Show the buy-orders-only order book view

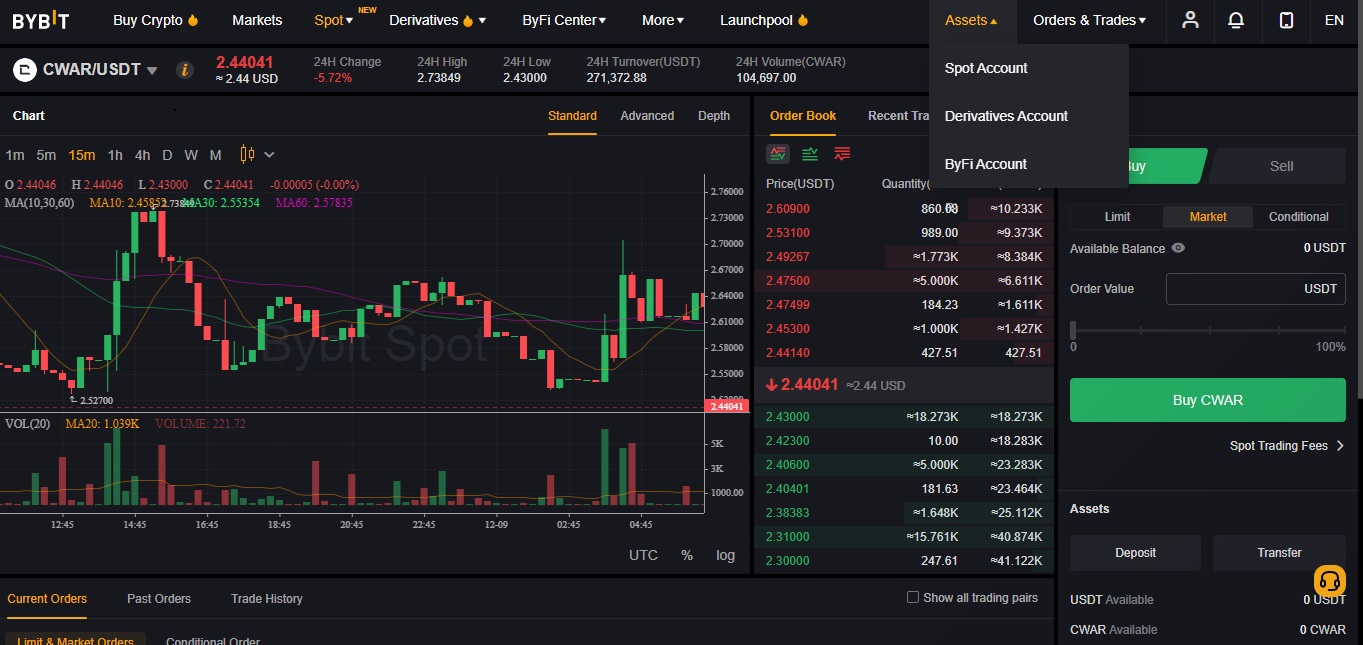click(810, 154)
